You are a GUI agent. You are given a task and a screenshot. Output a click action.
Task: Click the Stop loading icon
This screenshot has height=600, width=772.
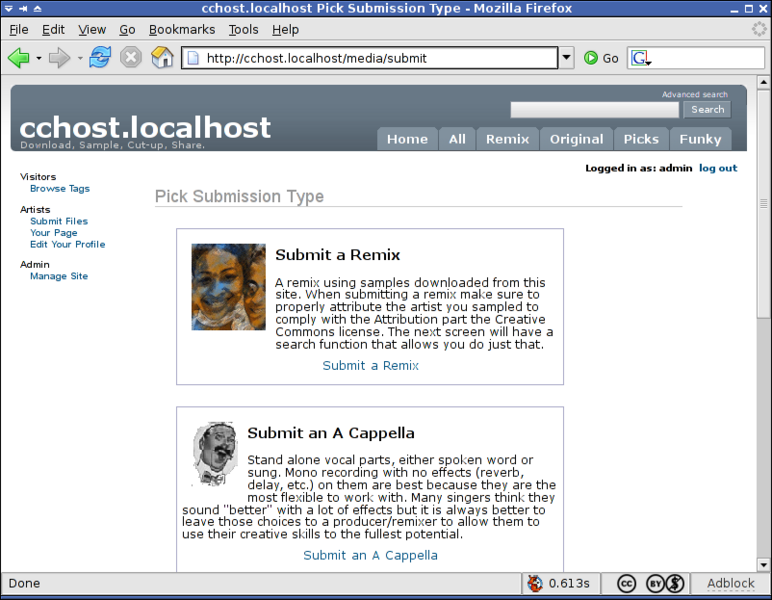pyautogui.click(x=131, y=58)
